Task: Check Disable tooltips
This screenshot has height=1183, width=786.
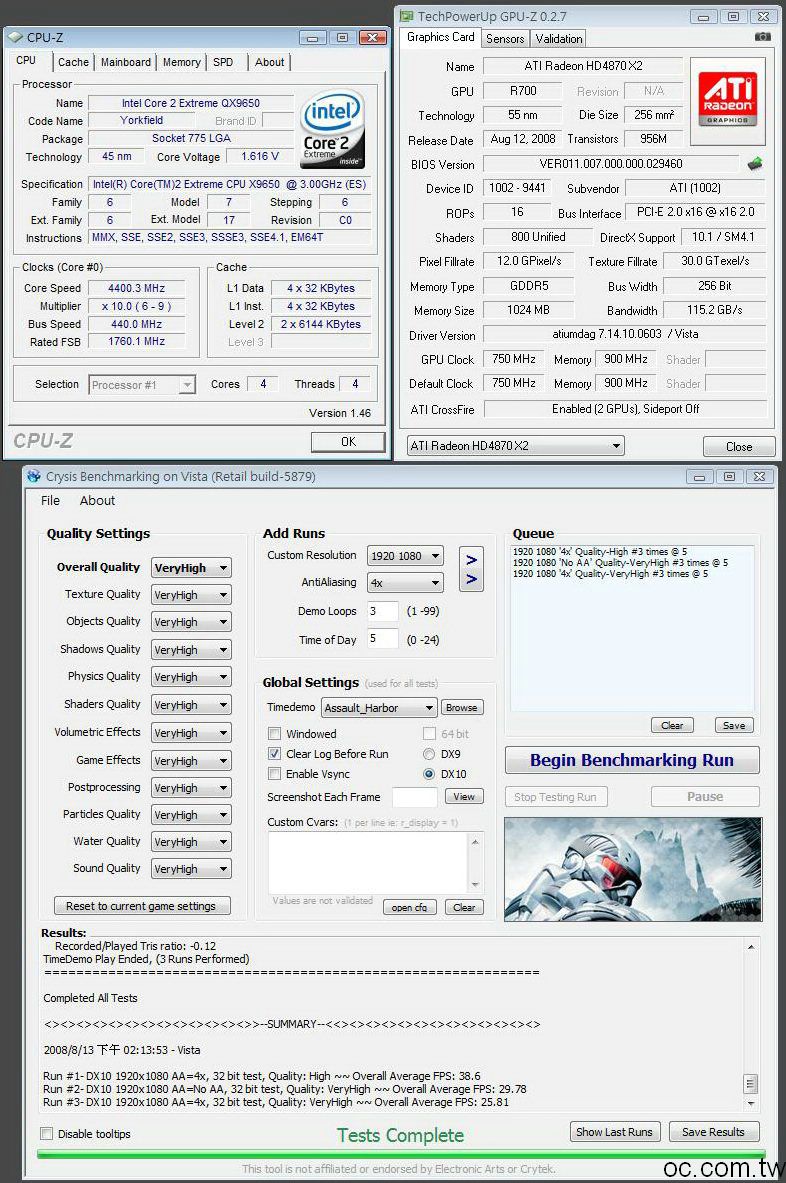Action: click(47, 1133)
